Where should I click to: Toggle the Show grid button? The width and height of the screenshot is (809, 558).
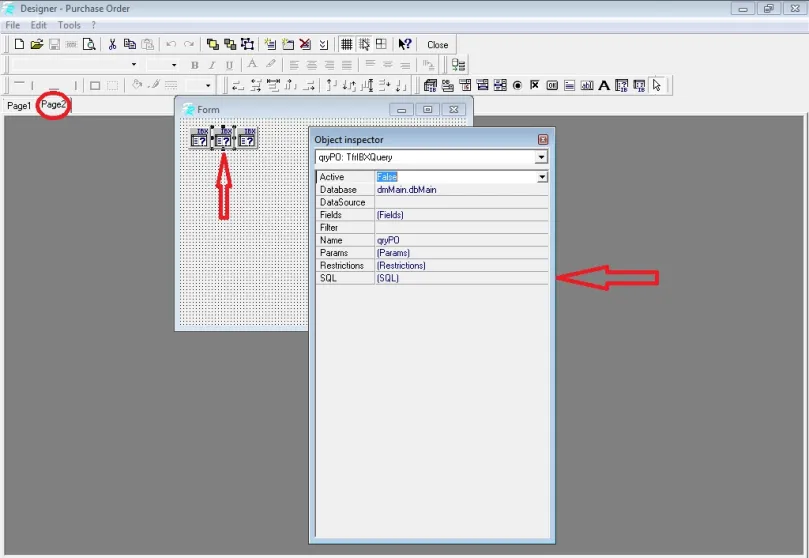pyautogui.click(x=346, y=44)
